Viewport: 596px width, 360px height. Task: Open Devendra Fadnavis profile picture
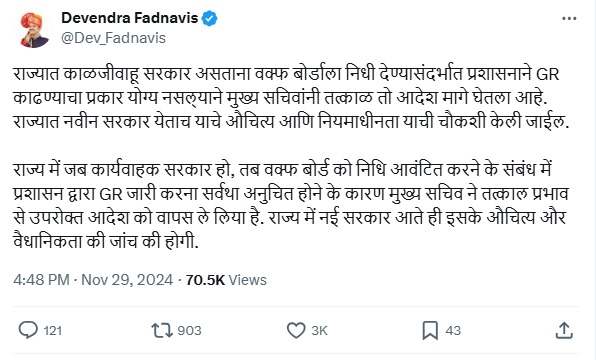click(34, 30)
